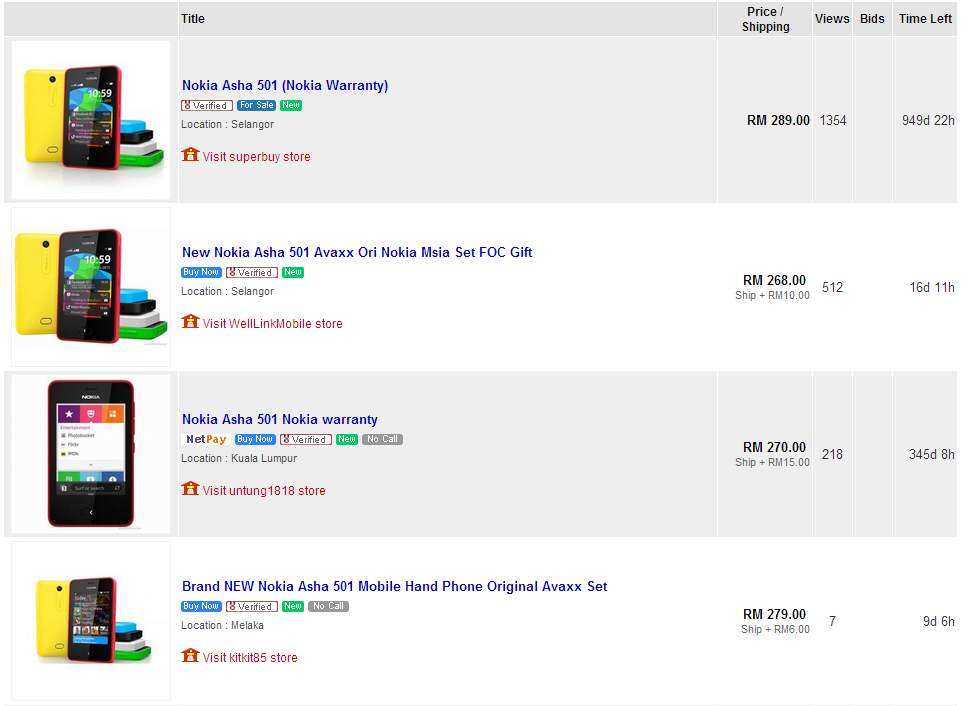Click the third listing's red phone thumbnail
The height and width of the screenshot is (706, 974).
[91, 454]
